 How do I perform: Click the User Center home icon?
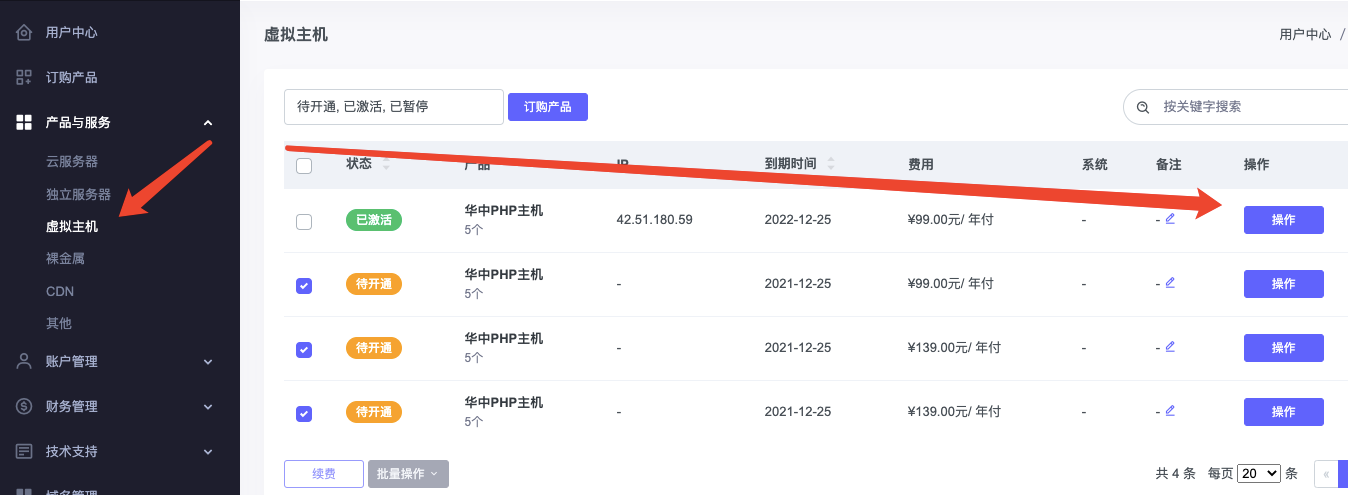[24, 32]
